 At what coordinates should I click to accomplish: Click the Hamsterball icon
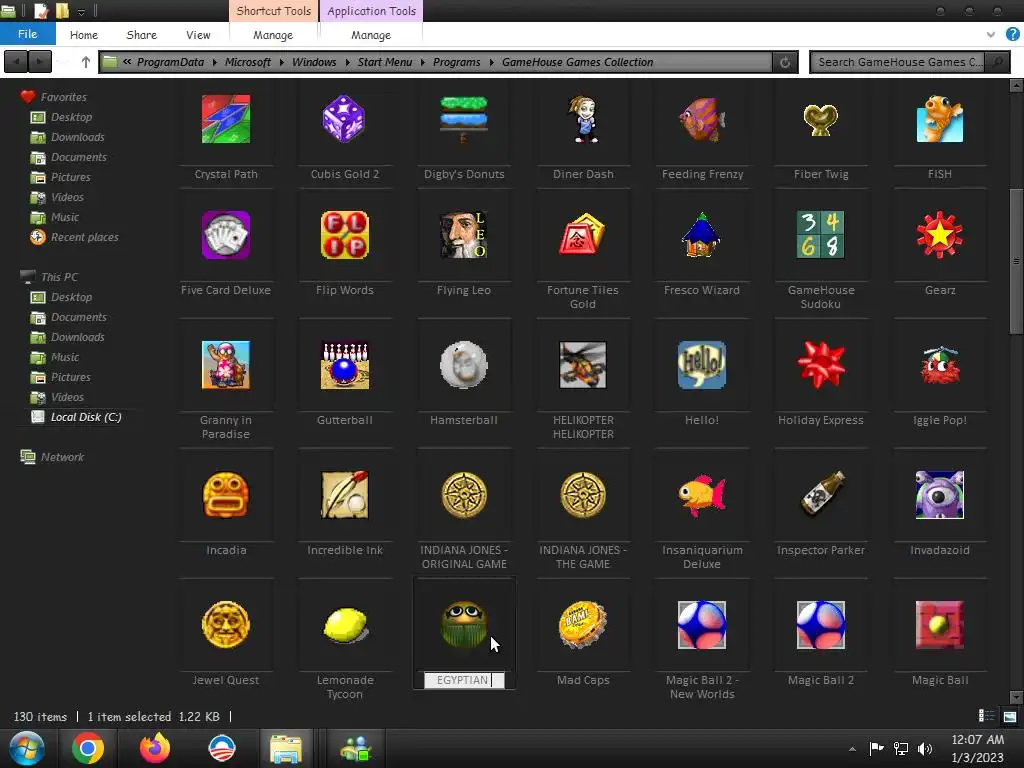click(464, 365)
